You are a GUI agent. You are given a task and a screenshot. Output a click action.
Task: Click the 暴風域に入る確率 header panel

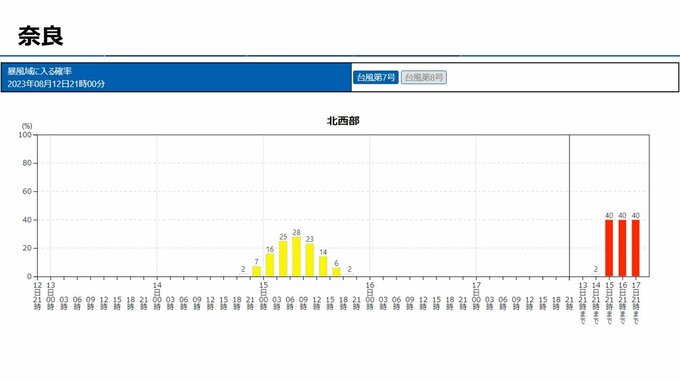point(176,77)
